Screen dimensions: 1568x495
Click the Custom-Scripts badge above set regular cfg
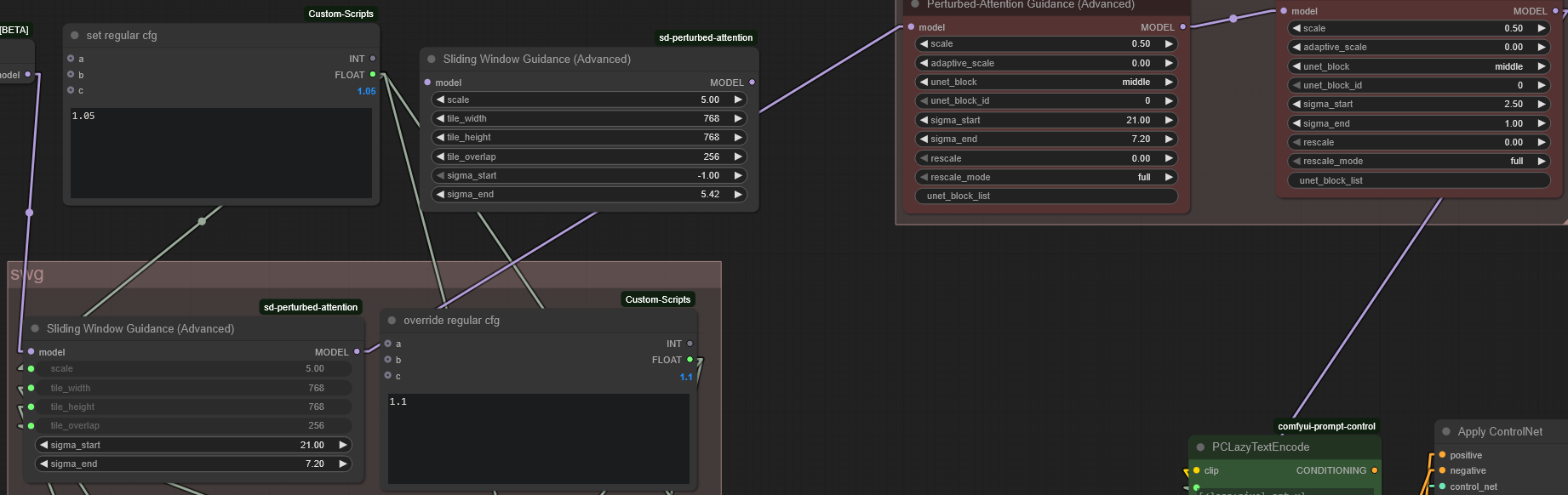pos(340,14)
